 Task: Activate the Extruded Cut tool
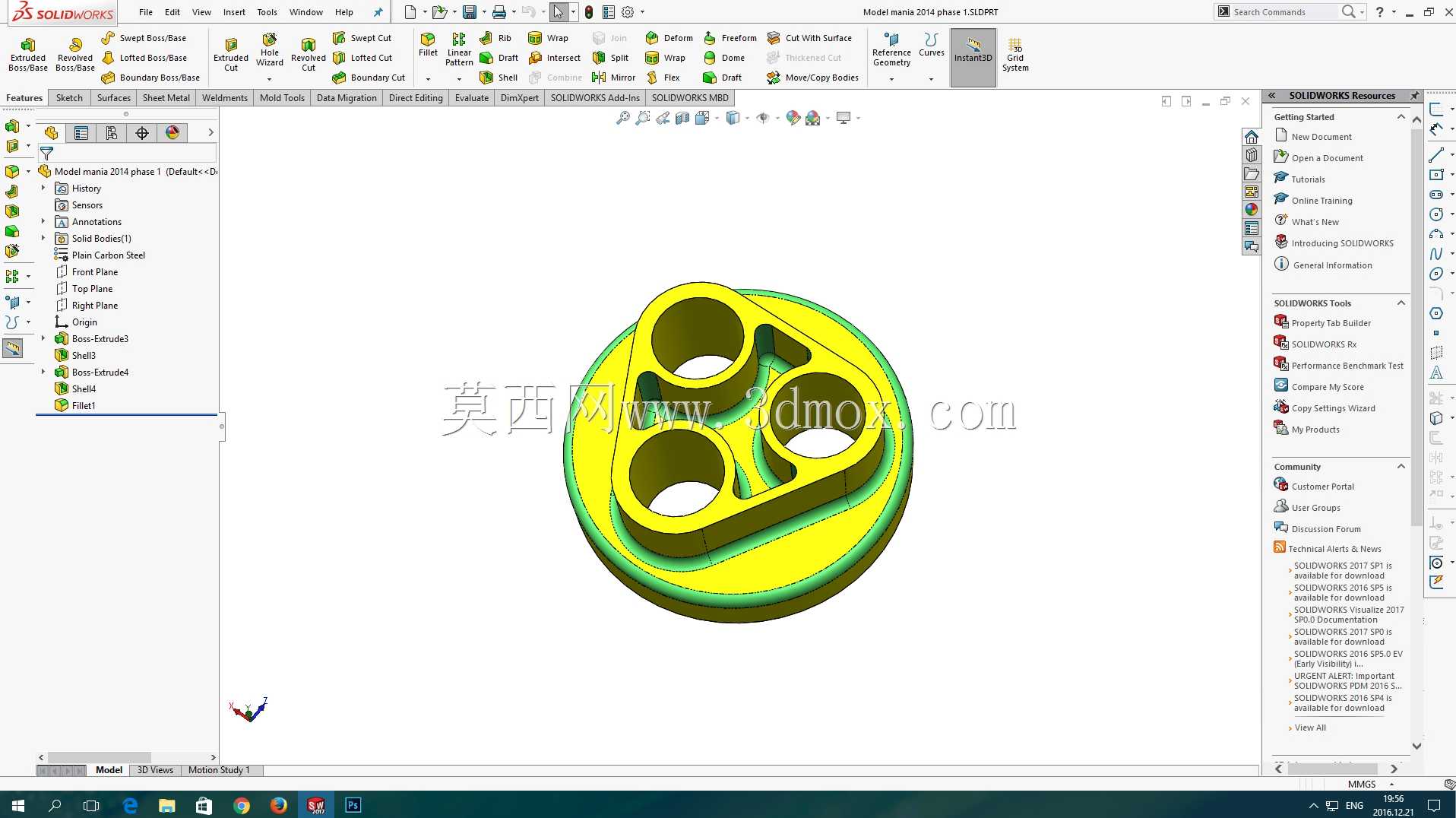(x=231, y=55)
